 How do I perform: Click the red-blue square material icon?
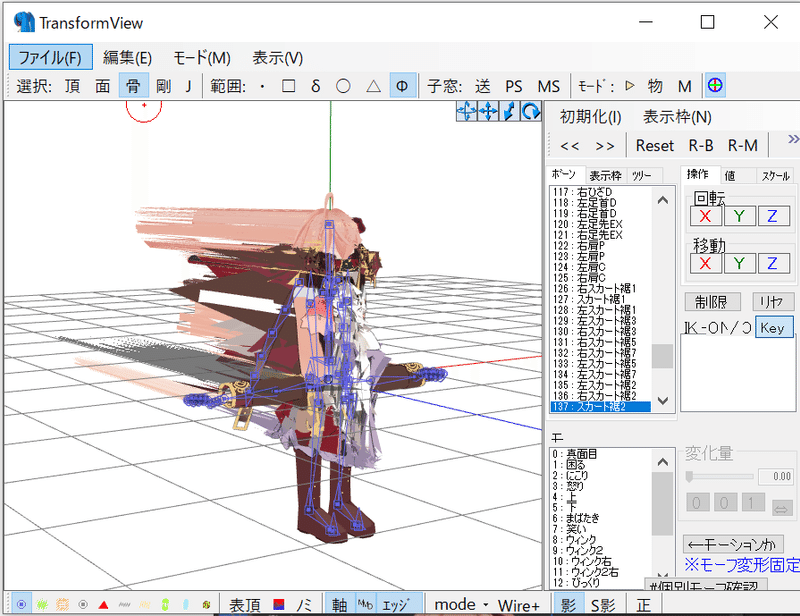[x=279, y=605]
